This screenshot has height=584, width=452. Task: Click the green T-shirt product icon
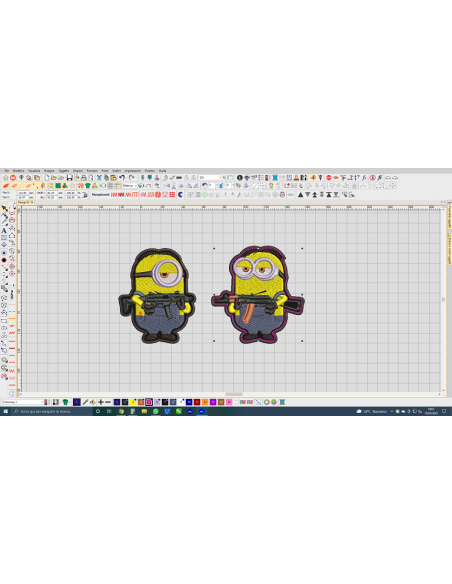tap(88, 185)
